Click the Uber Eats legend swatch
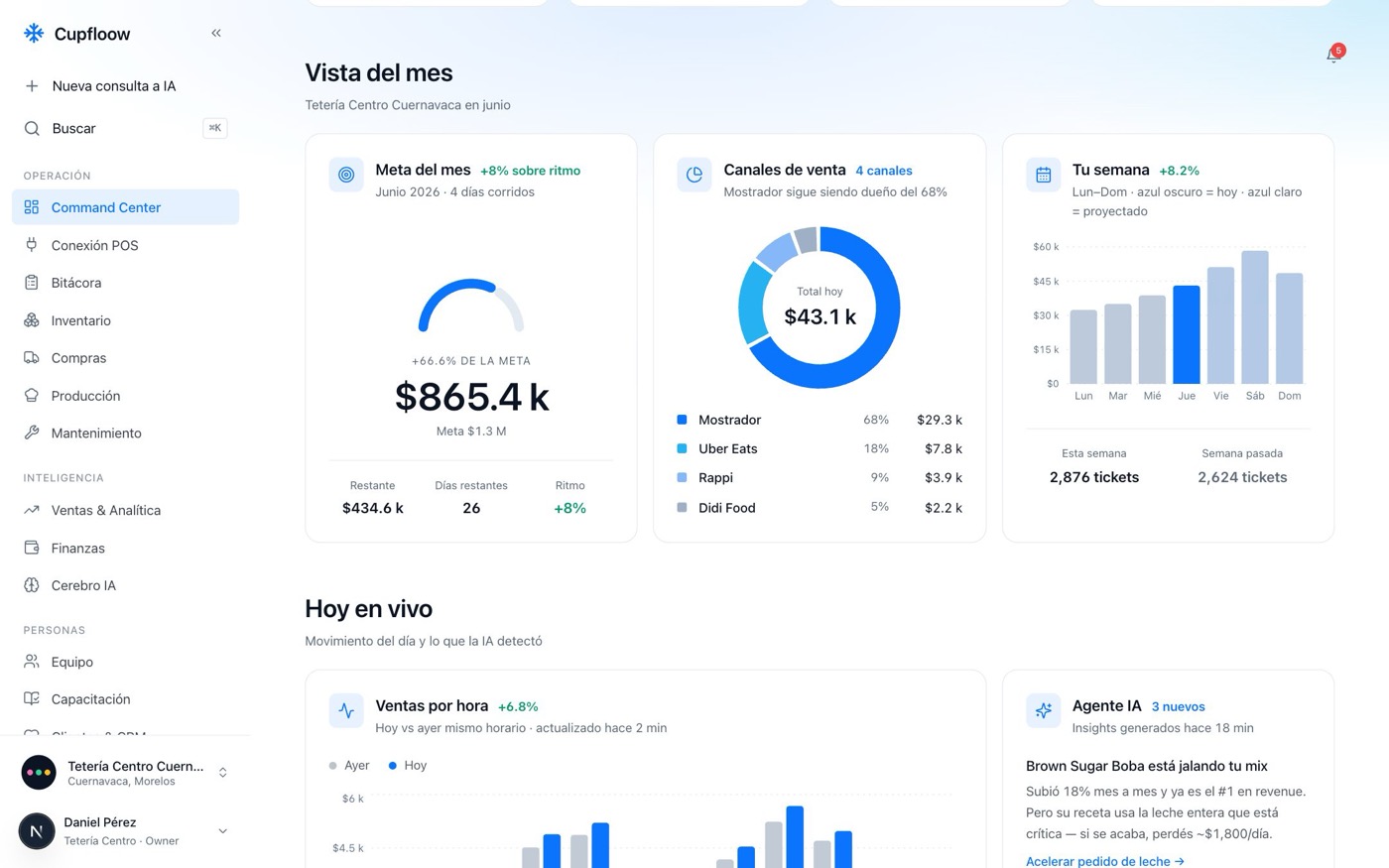 coord(682,448)
